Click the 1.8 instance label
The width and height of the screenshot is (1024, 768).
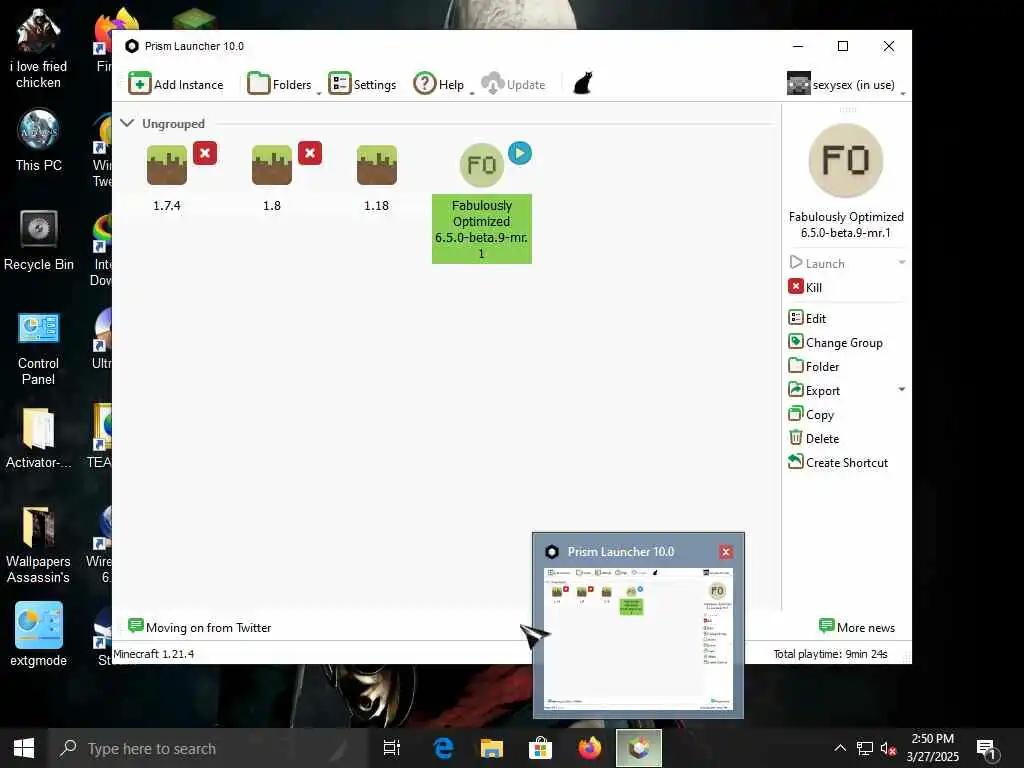272,205
